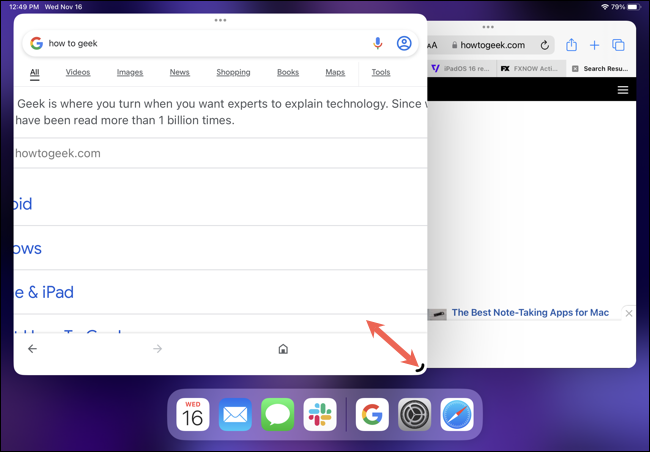Open the Google app from the dock
Viewport: 650px width, 452px height.
(372, 414)
